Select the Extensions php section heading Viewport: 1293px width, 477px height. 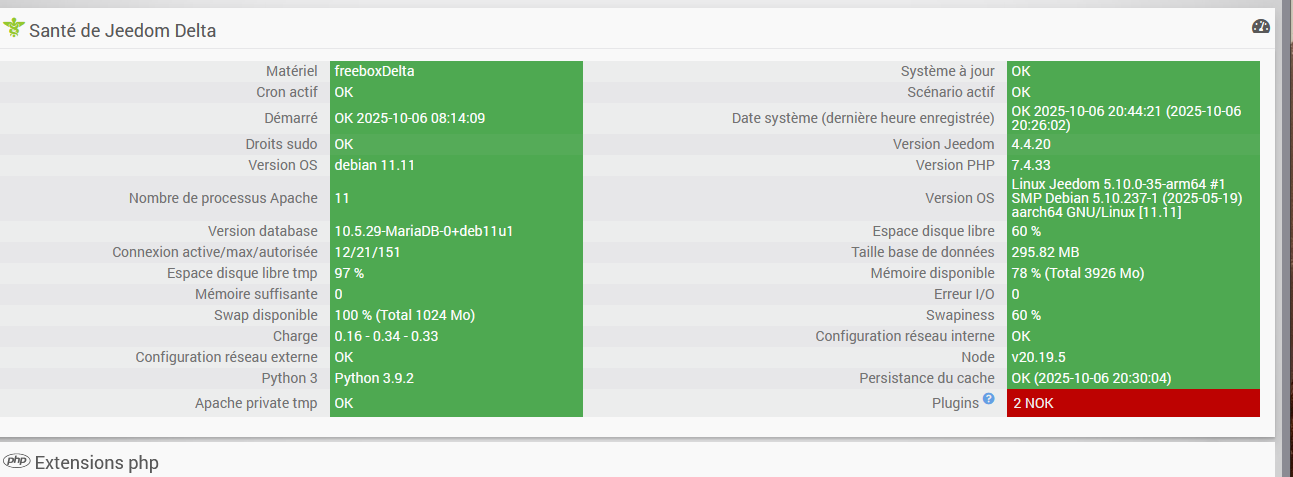[96, 463]
